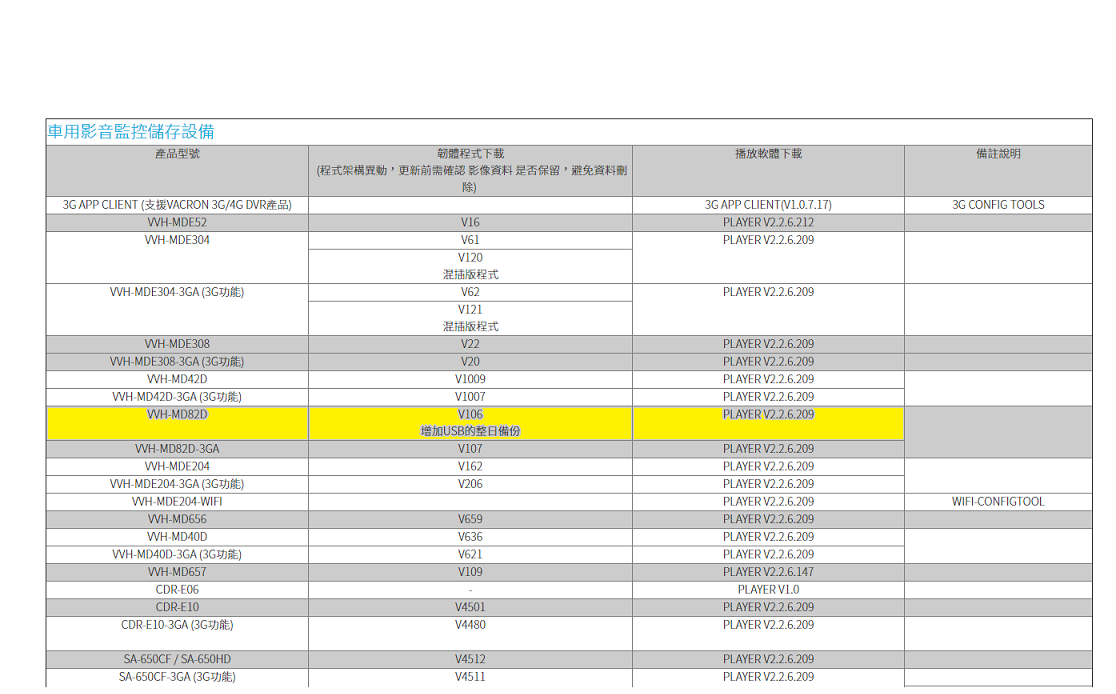1116x694 pixels.
Task: Select the VVH-MDE52 model name cell
Action: click(x=177, y=223)
